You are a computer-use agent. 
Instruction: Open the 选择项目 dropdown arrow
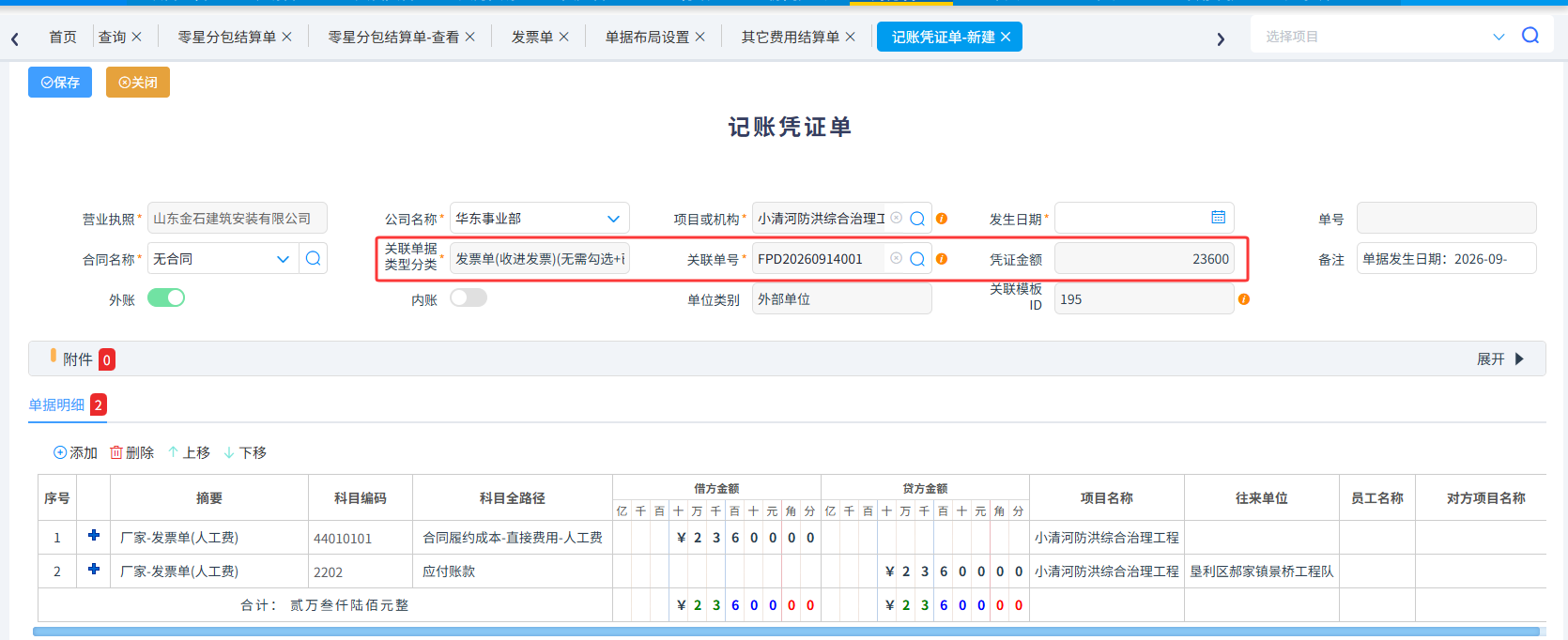coord(1499,37)
